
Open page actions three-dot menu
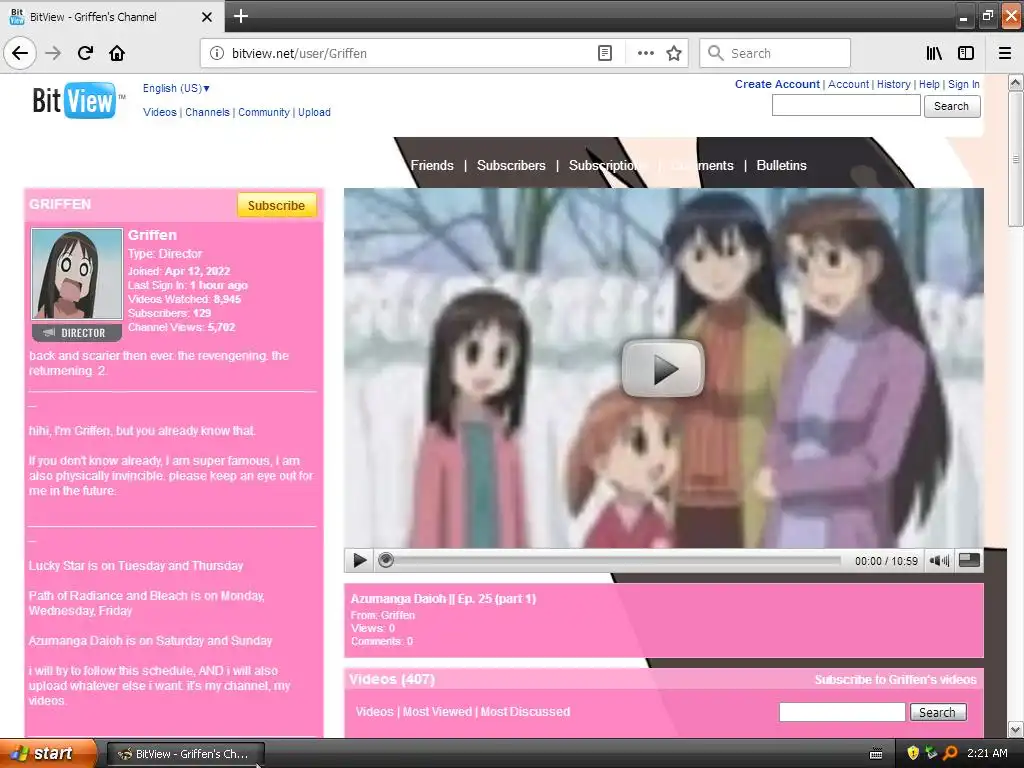coord(645,53)
